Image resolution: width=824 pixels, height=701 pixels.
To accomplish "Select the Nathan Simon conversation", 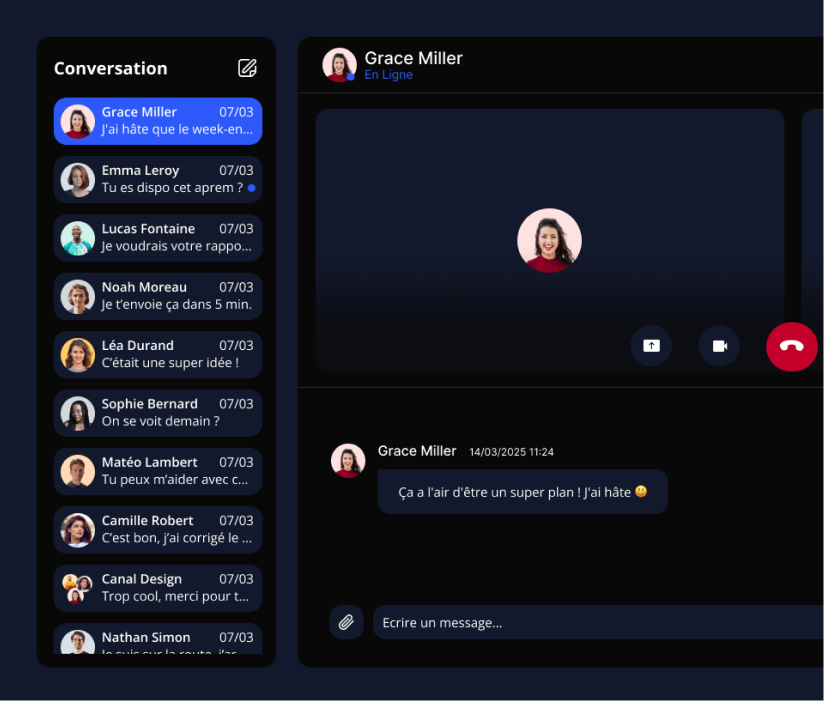I will pyautogui.click(x=158, y=640).
